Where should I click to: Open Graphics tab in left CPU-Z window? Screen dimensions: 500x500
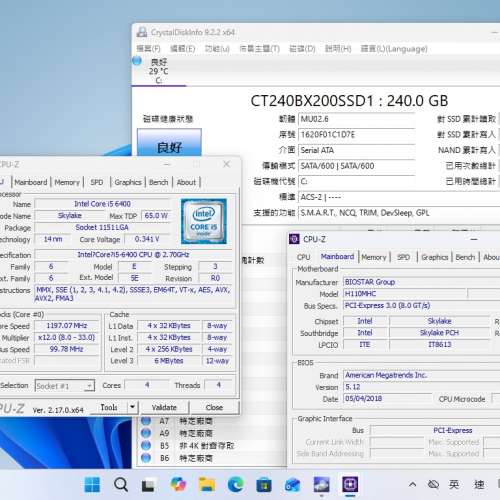[x=128, y=182]
